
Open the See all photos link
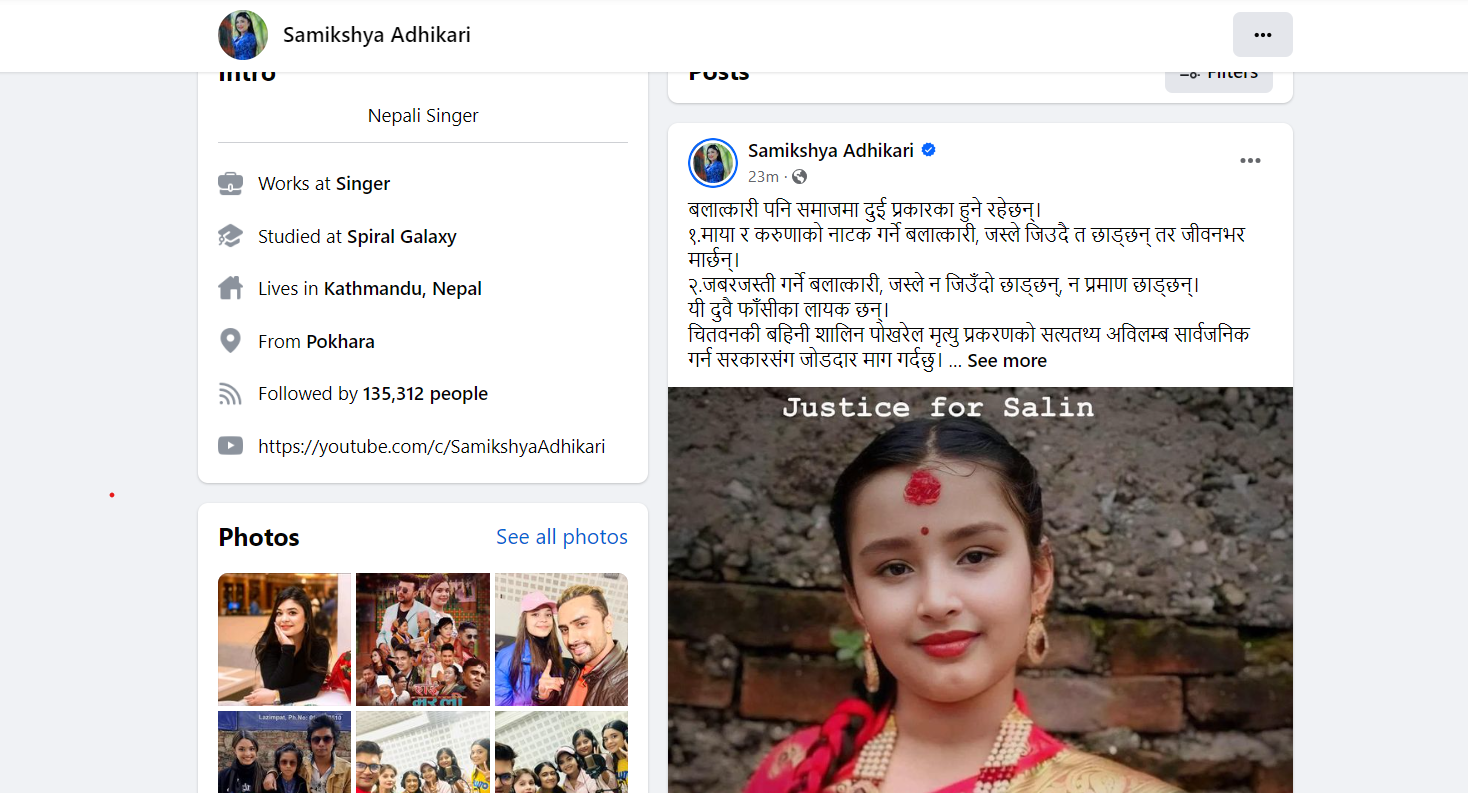click(562, 537)
